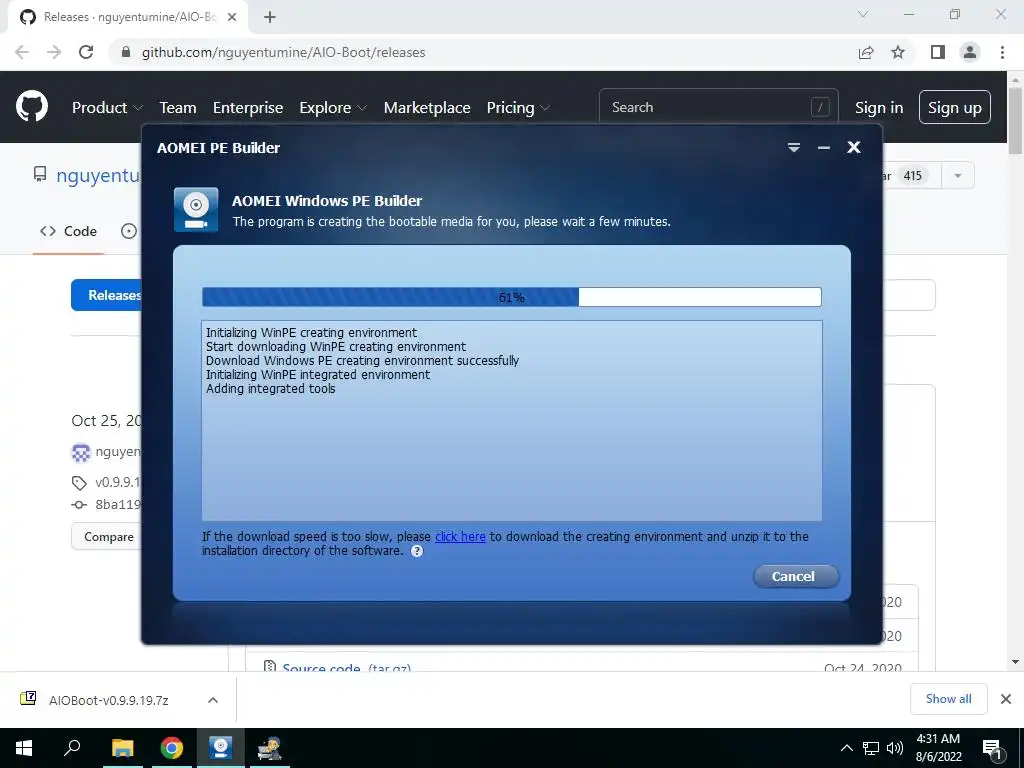Viewport: 1024px width, 768px height.
Task: Click the v0.9.9.1 tag label
Action: coord(118,483)
